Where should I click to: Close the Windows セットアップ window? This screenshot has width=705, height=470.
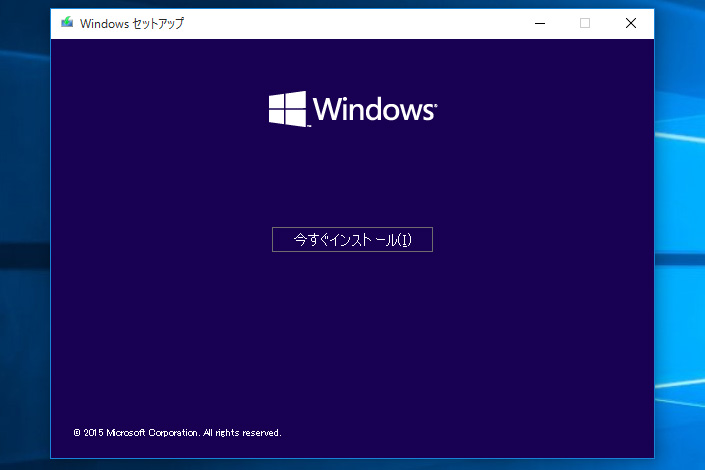tap(630, 23)
